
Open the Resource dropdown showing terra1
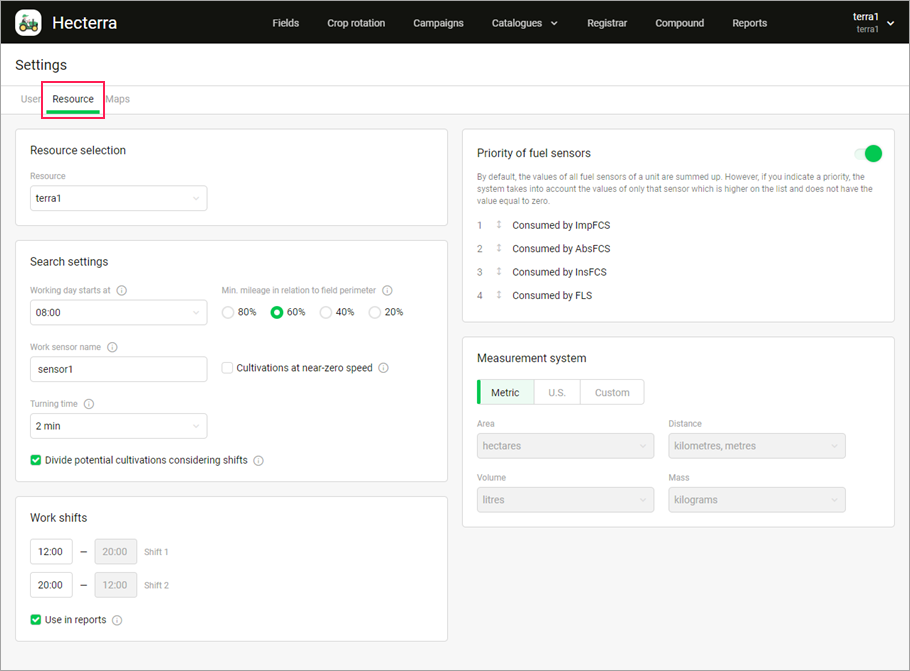[x=118, y=198]
